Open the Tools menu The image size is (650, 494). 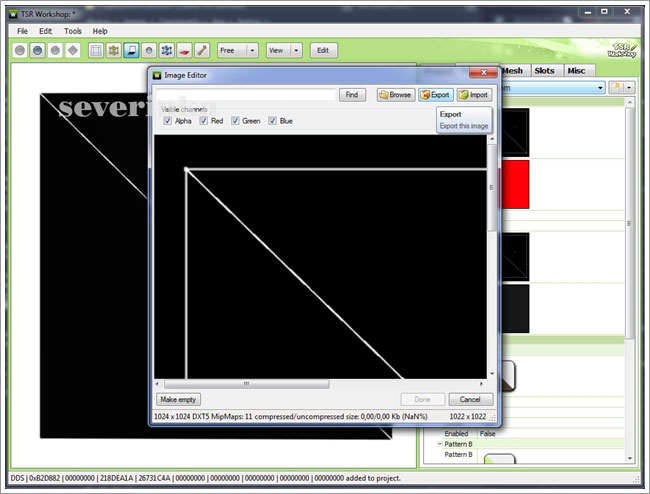[x=73, y=31]
